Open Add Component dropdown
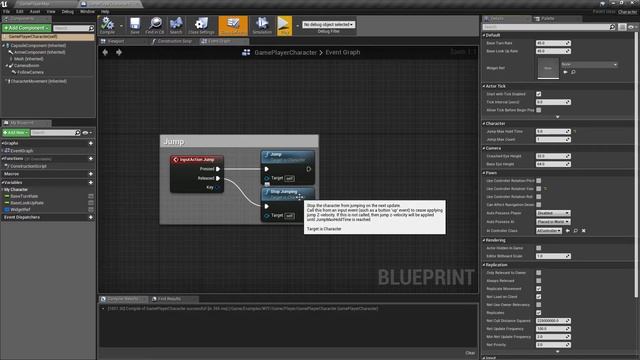Viewport: 640px width, 360px height. [27, 28]
